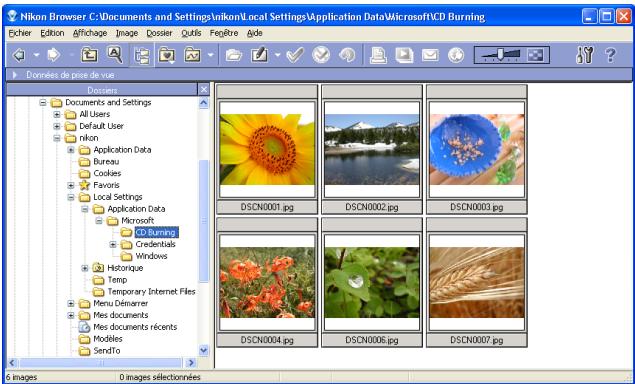Screen dimensions: 635x384
Task: Select the wheat thumbnail DSCN0007.jpg
Action: [x=477, y=282]
